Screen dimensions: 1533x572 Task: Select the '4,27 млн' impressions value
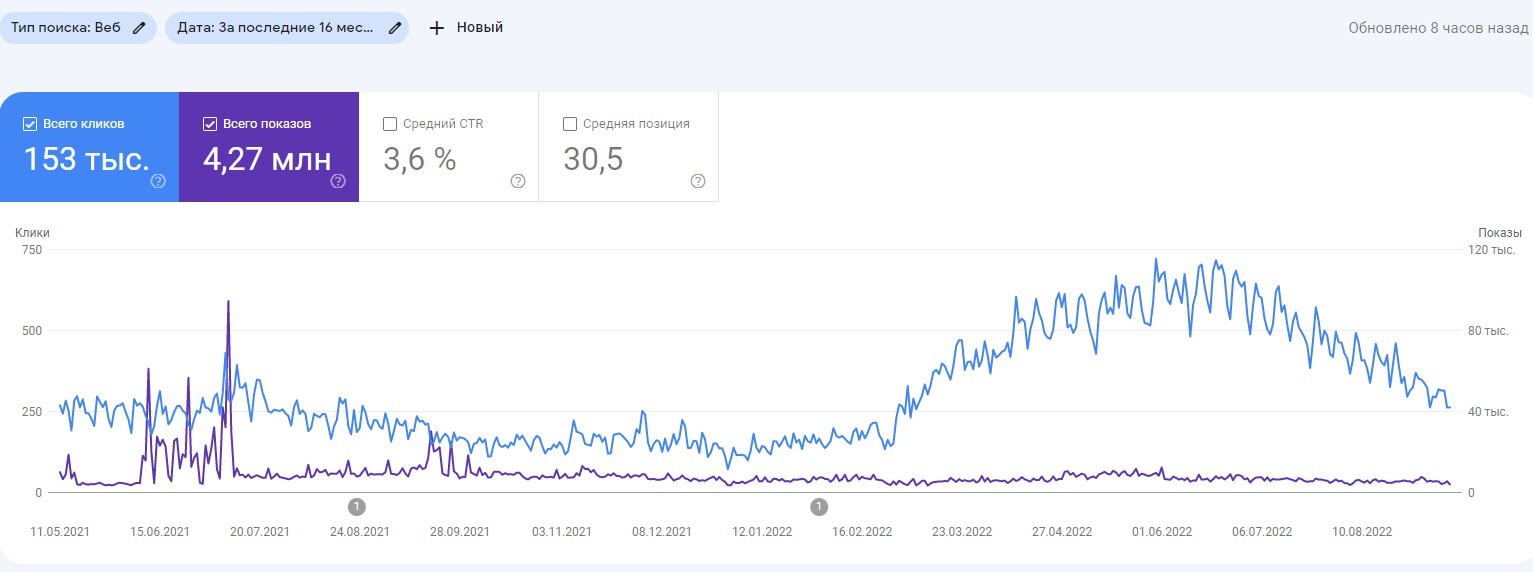pyautogui.click(x=266, y=159)
